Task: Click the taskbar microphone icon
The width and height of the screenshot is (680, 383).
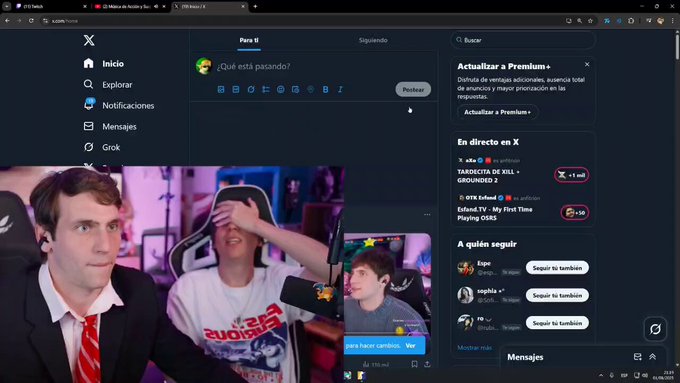Action: point(611,375)
